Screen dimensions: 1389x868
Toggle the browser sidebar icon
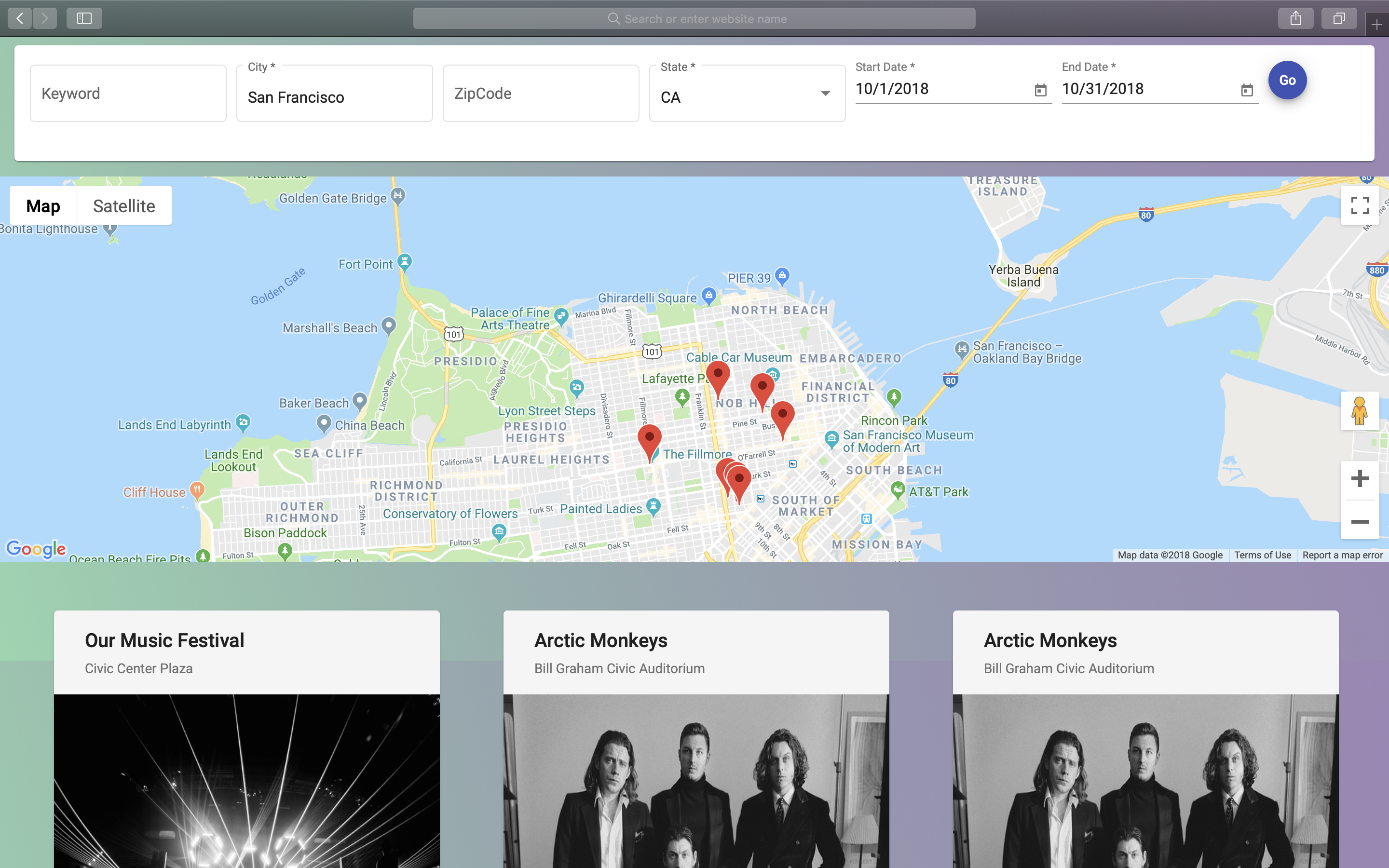click(x=84, y=18)
